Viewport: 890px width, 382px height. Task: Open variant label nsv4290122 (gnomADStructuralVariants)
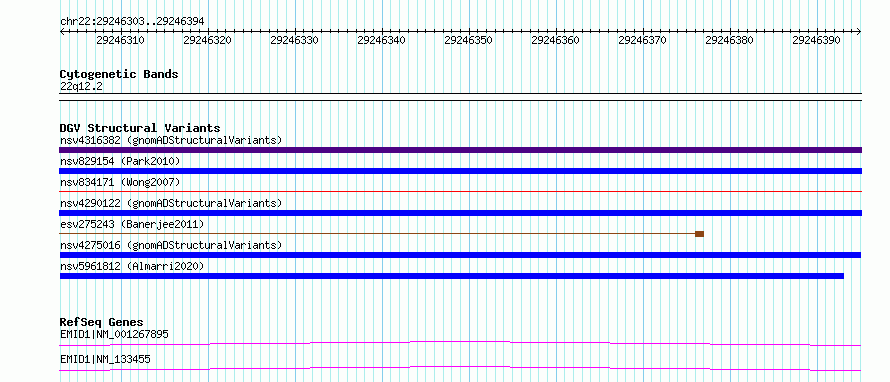coord(171,203)
